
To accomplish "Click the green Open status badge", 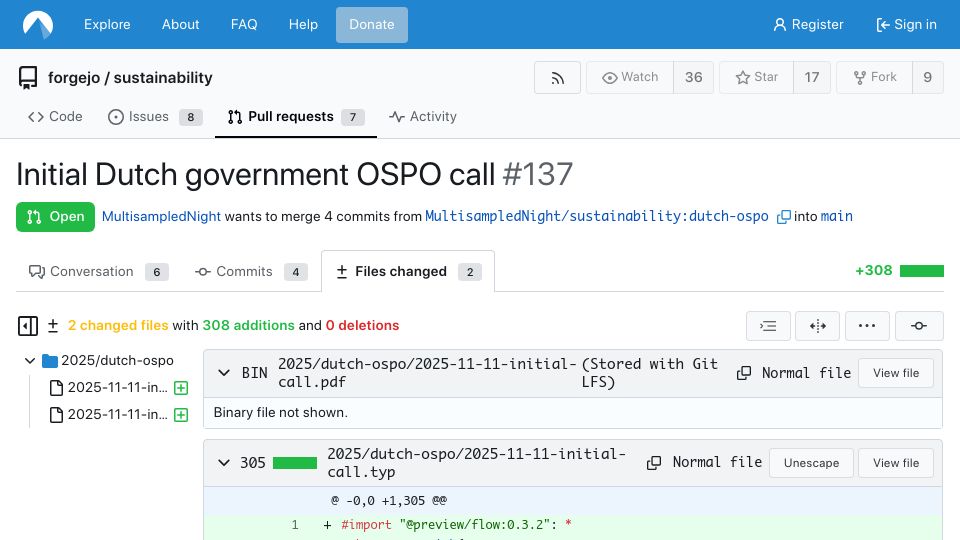I will 55,217.
